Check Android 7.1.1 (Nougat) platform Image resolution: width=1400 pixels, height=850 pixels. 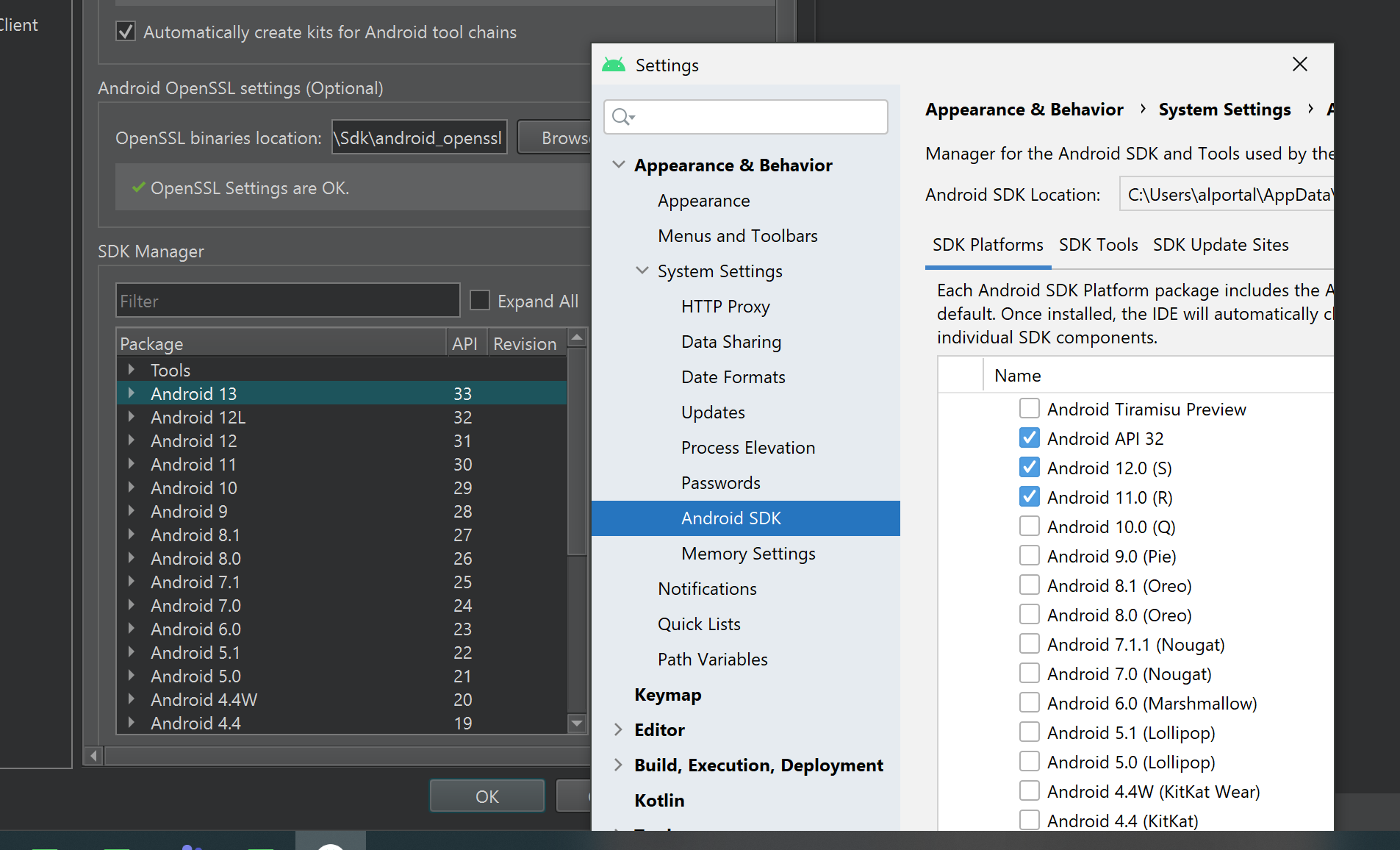click(1030, 643)
